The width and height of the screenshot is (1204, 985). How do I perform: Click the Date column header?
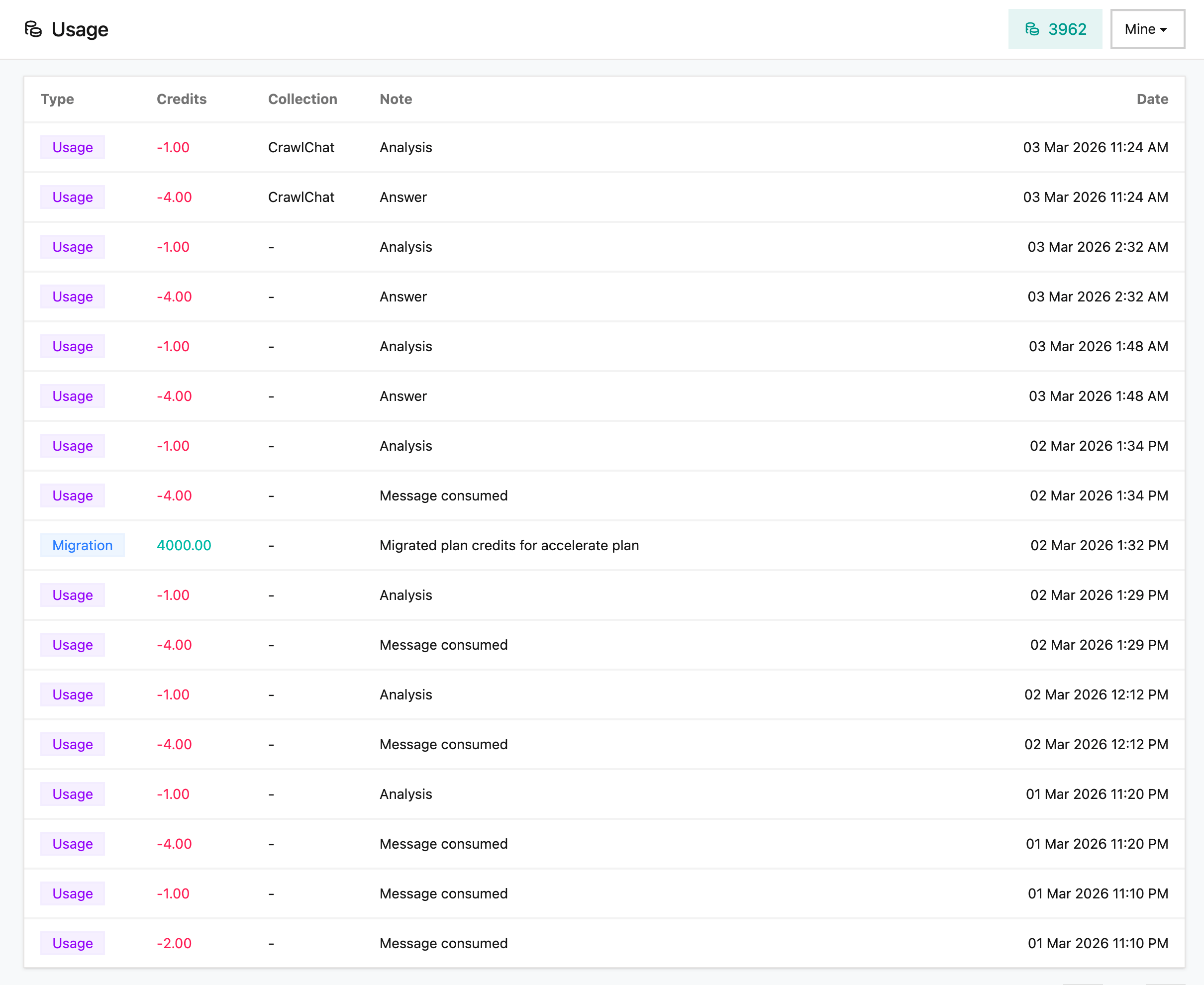(x=1152, y=99)
